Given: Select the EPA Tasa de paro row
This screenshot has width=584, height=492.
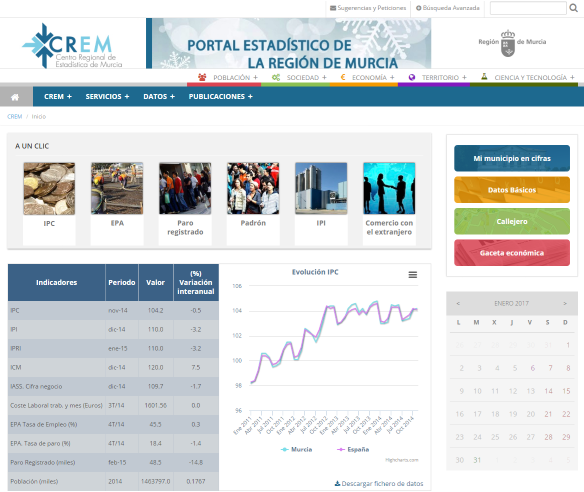Looking at the screenshot, I should 113,444.
